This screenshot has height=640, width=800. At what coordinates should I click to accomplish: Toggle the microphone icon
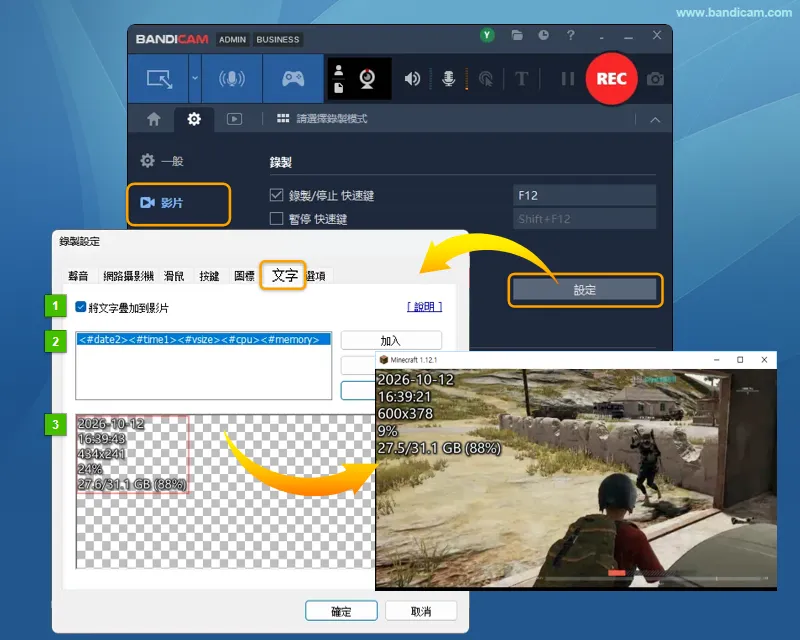pyautogui.click(x=448, y=79)
